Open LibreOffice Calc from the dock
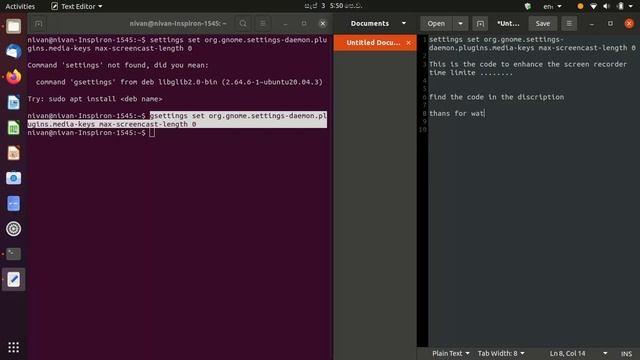640x360 pixels. tap(13, 128)
